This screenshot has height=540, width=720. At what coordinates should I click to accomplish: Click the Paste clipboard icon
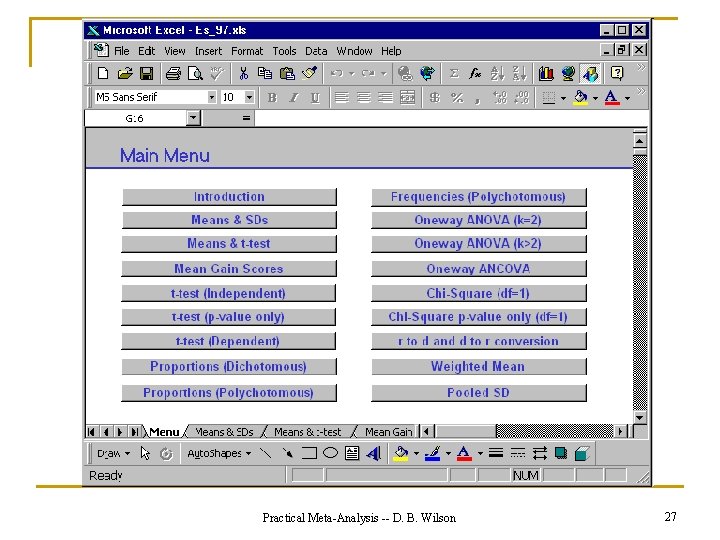point(287,73)
